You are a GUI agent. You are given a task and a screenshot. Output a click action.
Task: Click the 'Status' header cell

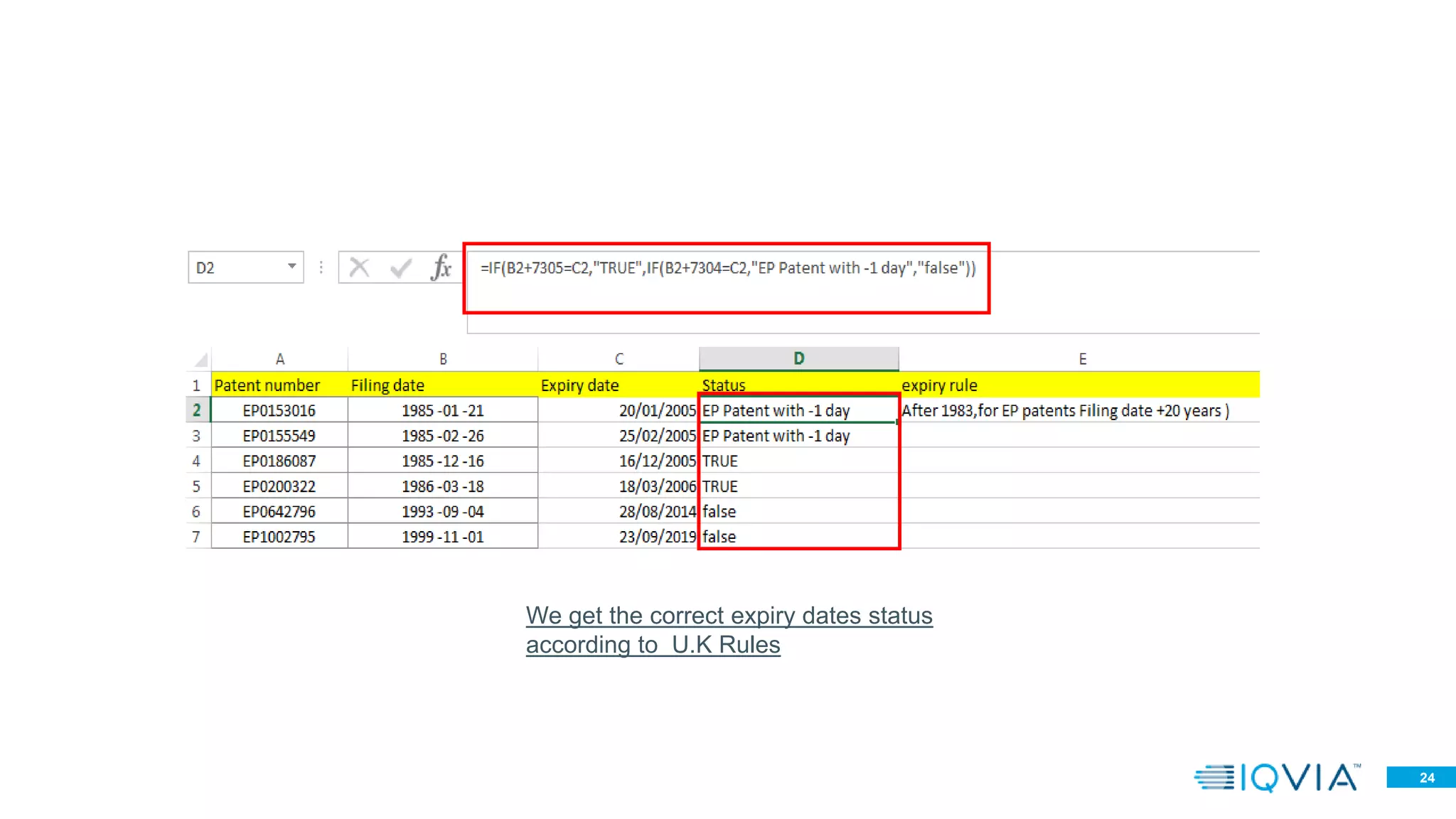799,385
